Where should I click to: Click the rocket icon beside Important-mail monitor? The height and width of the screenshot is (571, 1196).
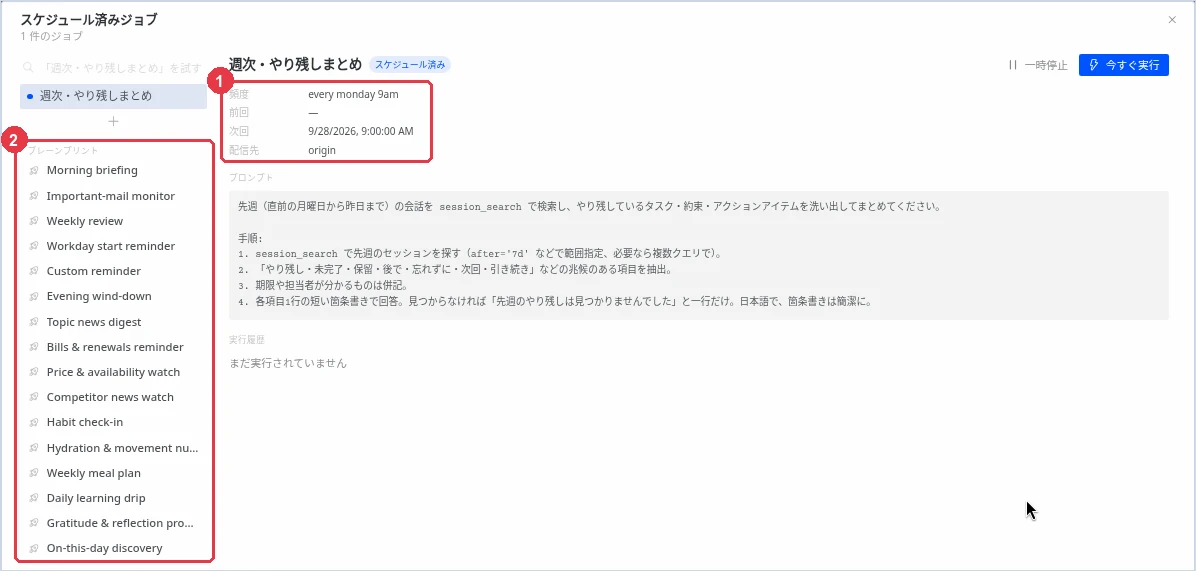coord(34,196)
